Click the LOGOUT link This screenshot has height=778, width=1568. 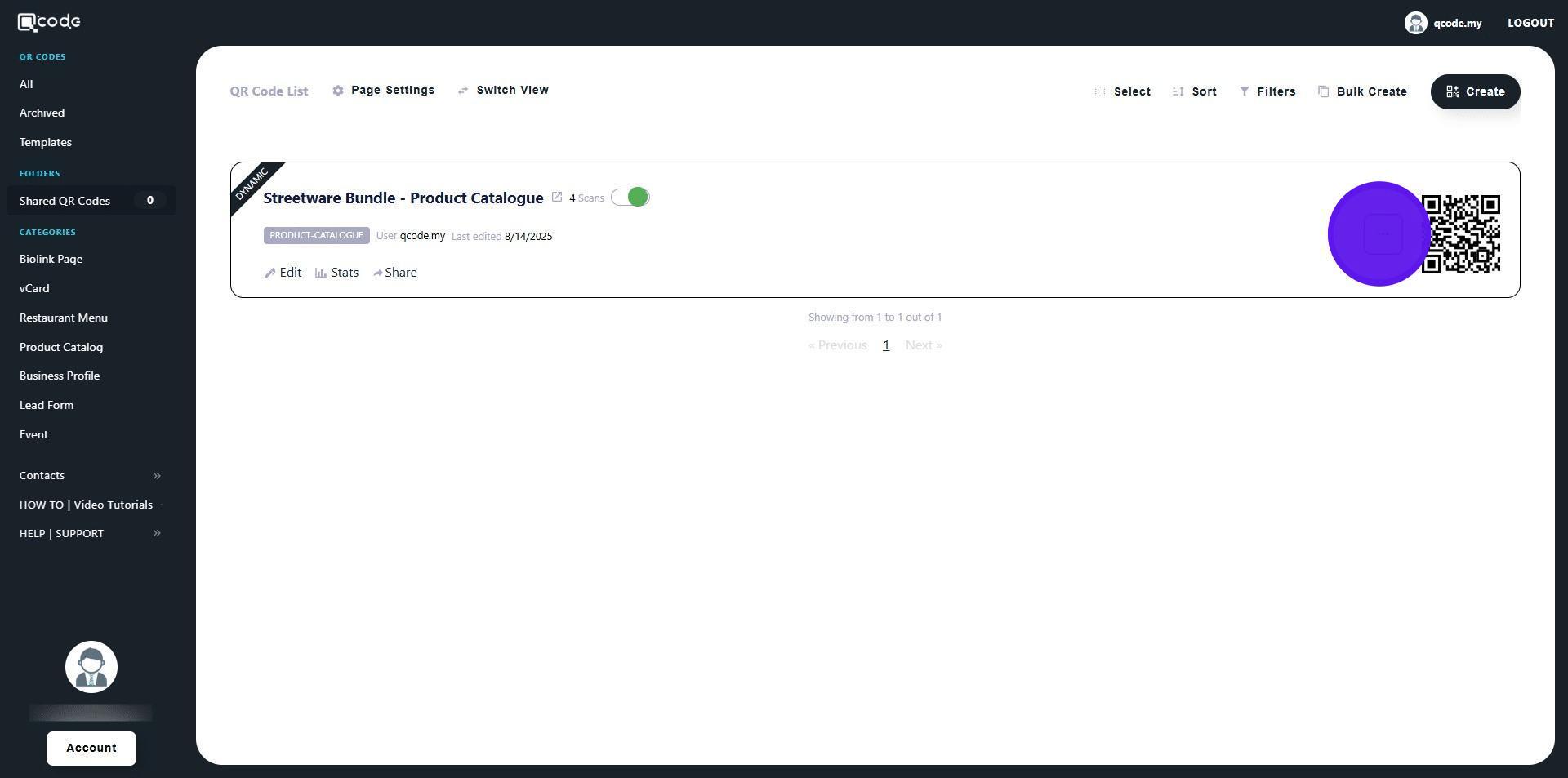click(1530, 23)
